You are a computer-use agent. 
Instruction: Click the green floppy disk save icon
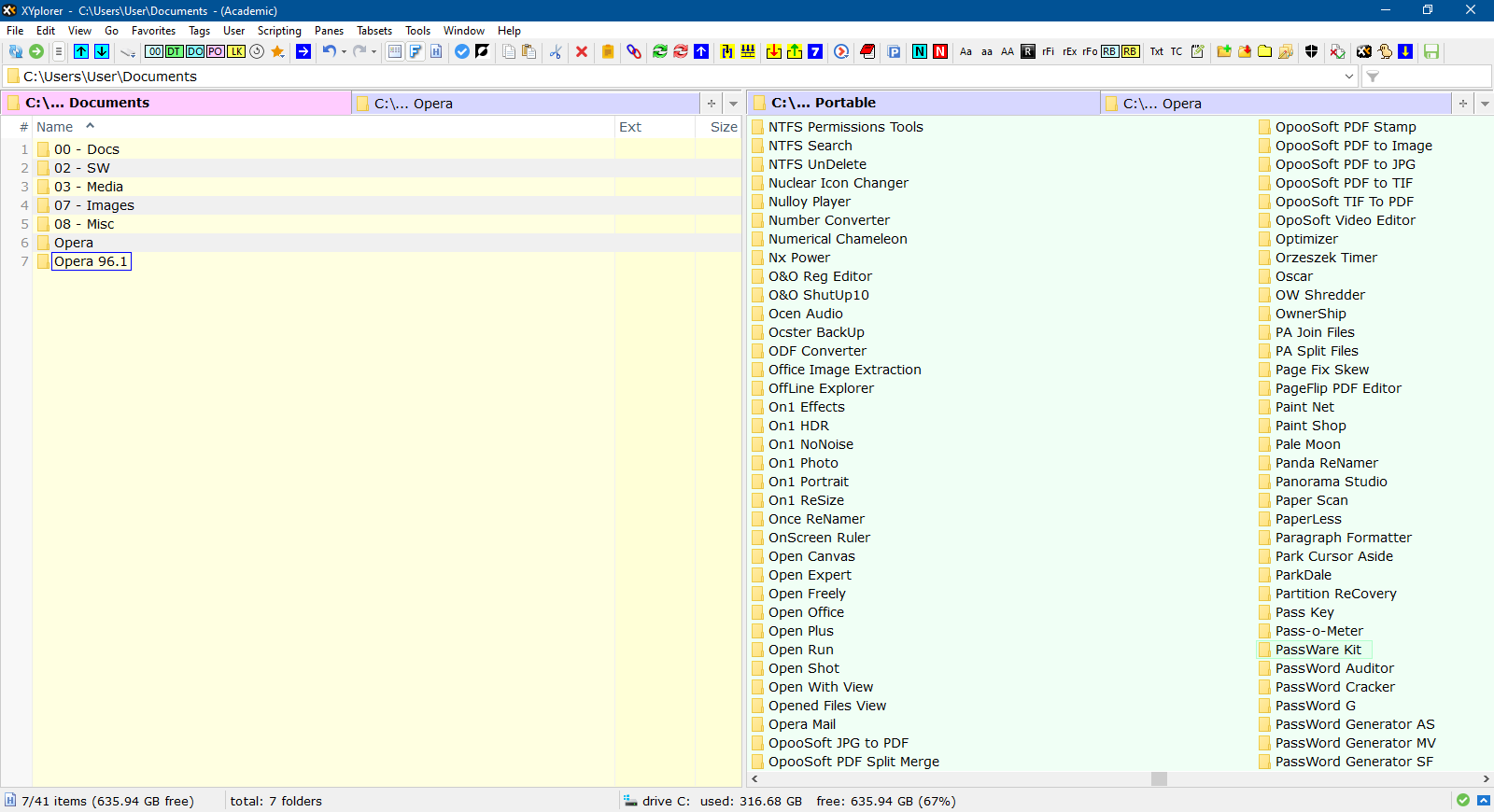[x=1431, y=51]
